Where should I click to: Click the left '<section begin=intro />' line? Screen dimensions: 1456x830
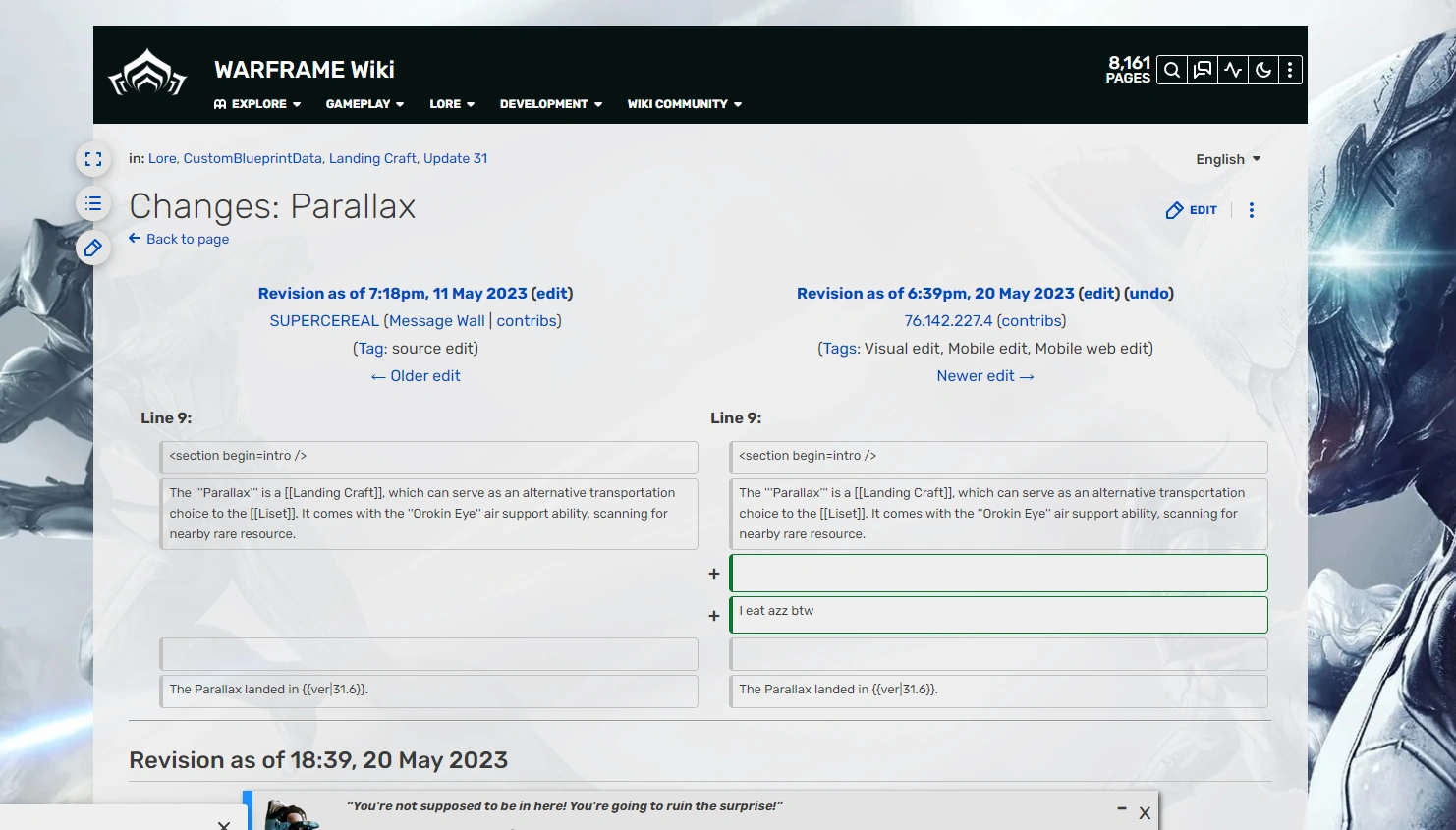[428, 457]
